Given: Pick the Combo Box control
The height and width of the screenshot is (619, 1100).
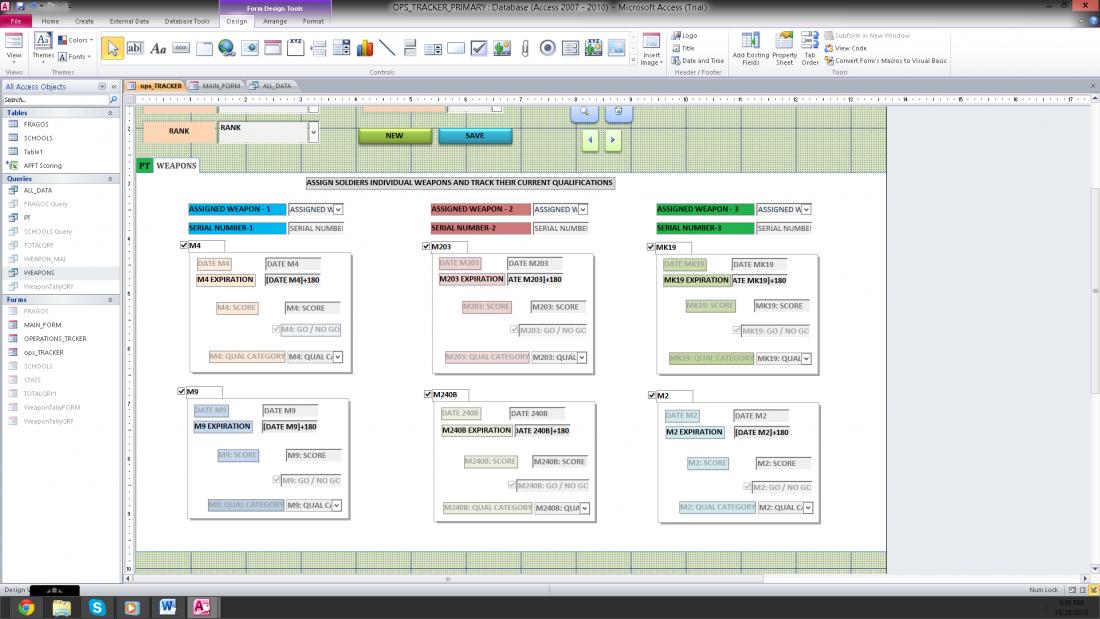Looking at the screenshot, I should pos(342,48).
